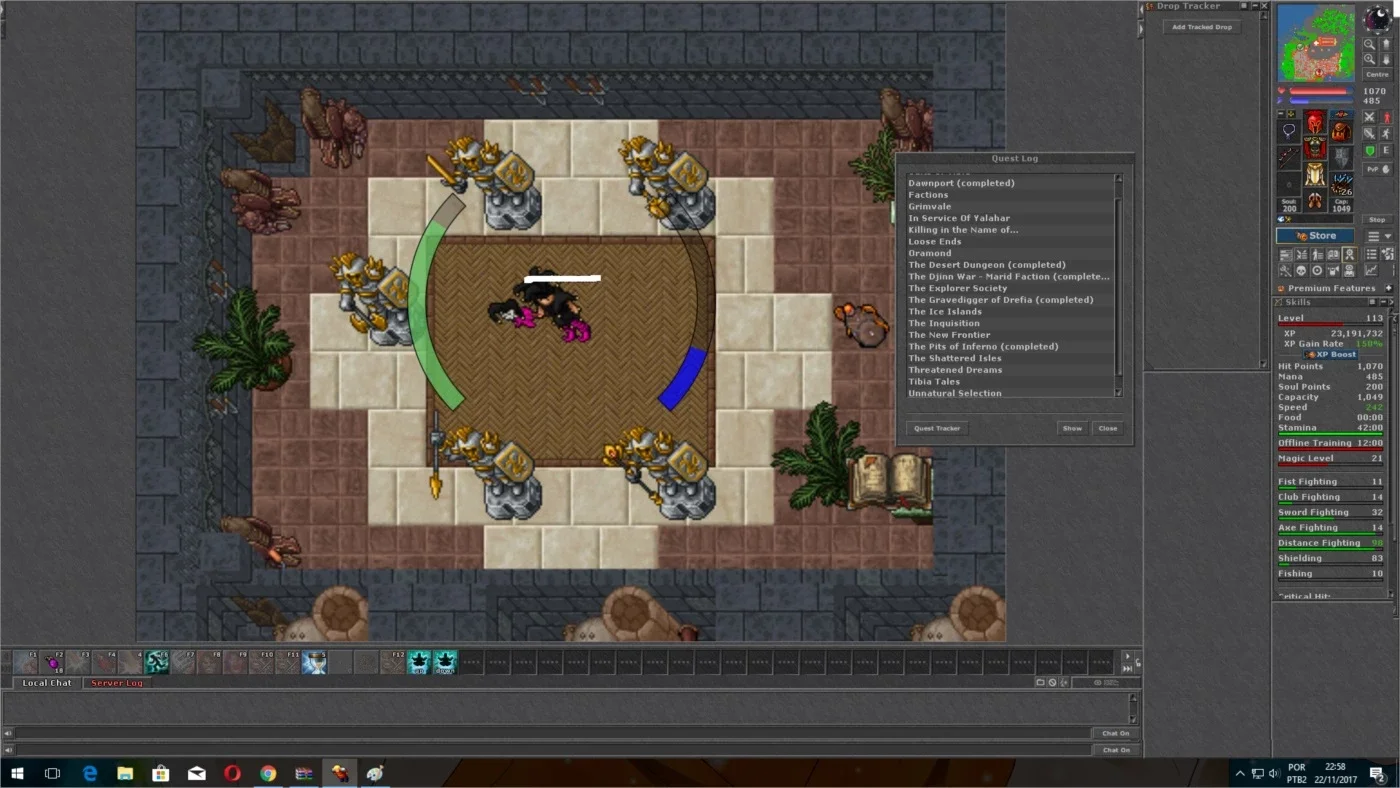Move minimap one floor up

(1387, 44)
